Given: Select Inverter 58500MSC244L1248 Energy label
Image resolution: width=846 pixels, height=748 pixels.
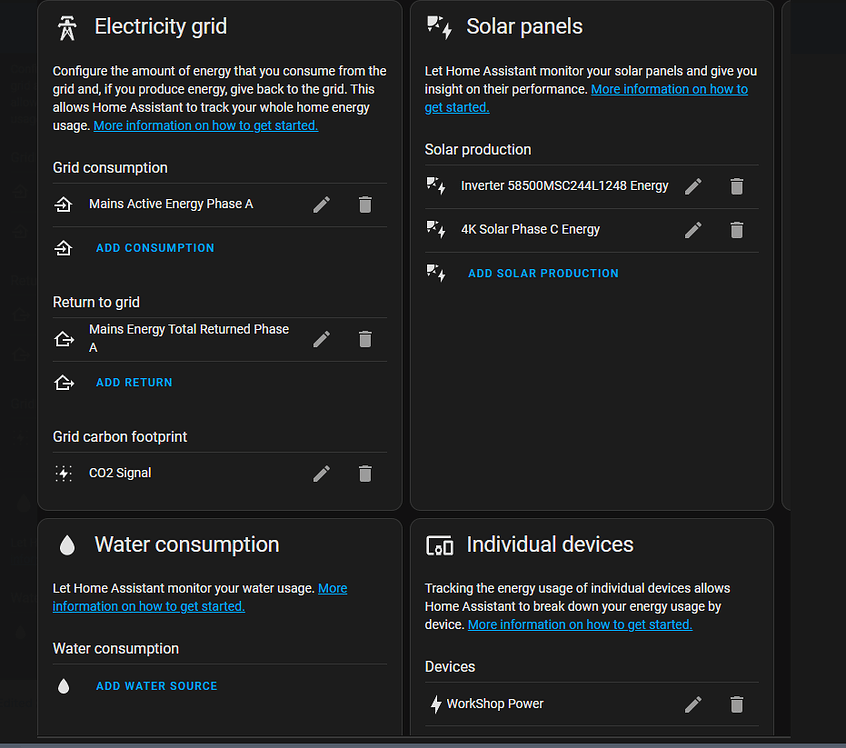Looking at the screenshot, I should coord(564,186).
